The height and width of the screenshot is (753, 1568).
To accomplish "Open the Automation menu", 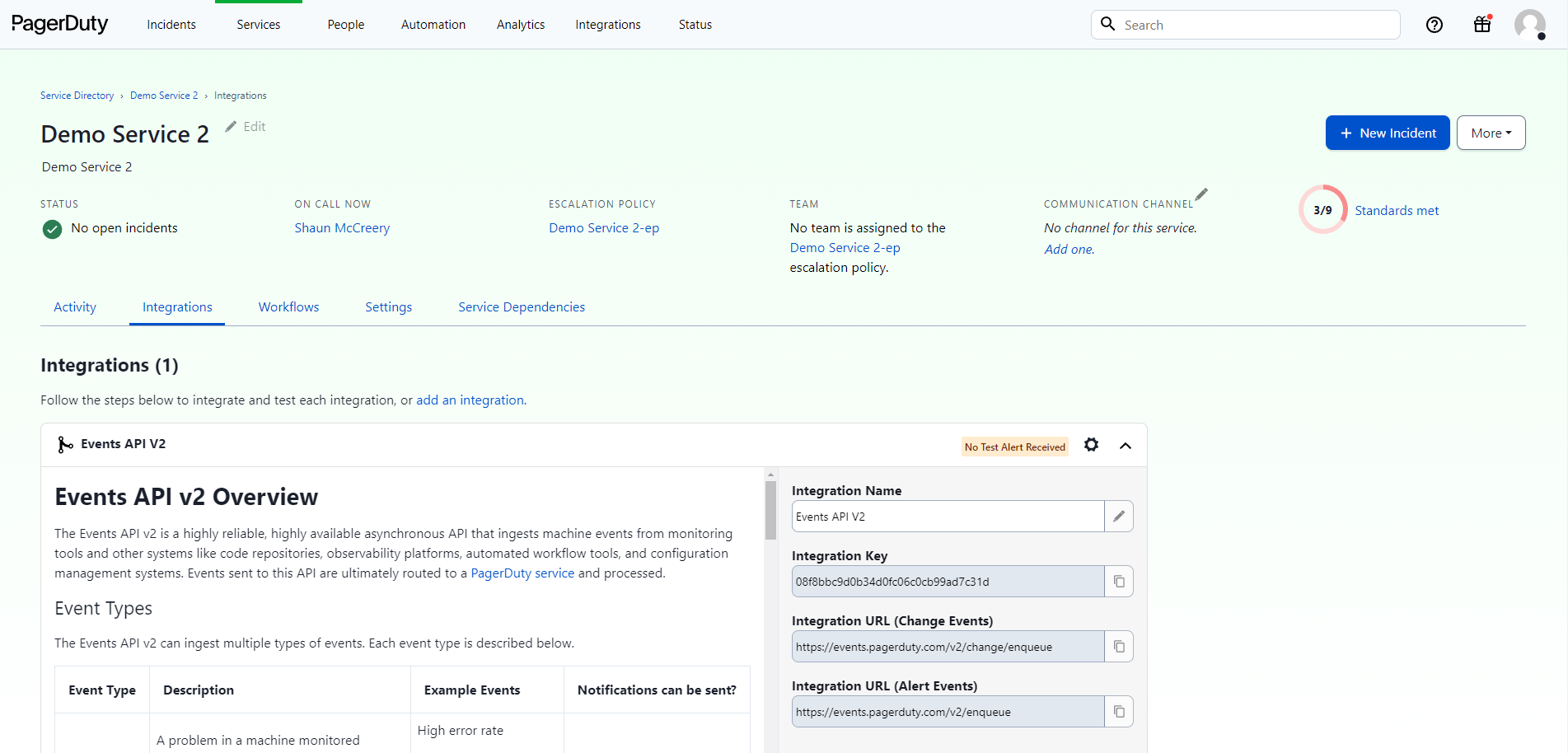I will 433,25.
